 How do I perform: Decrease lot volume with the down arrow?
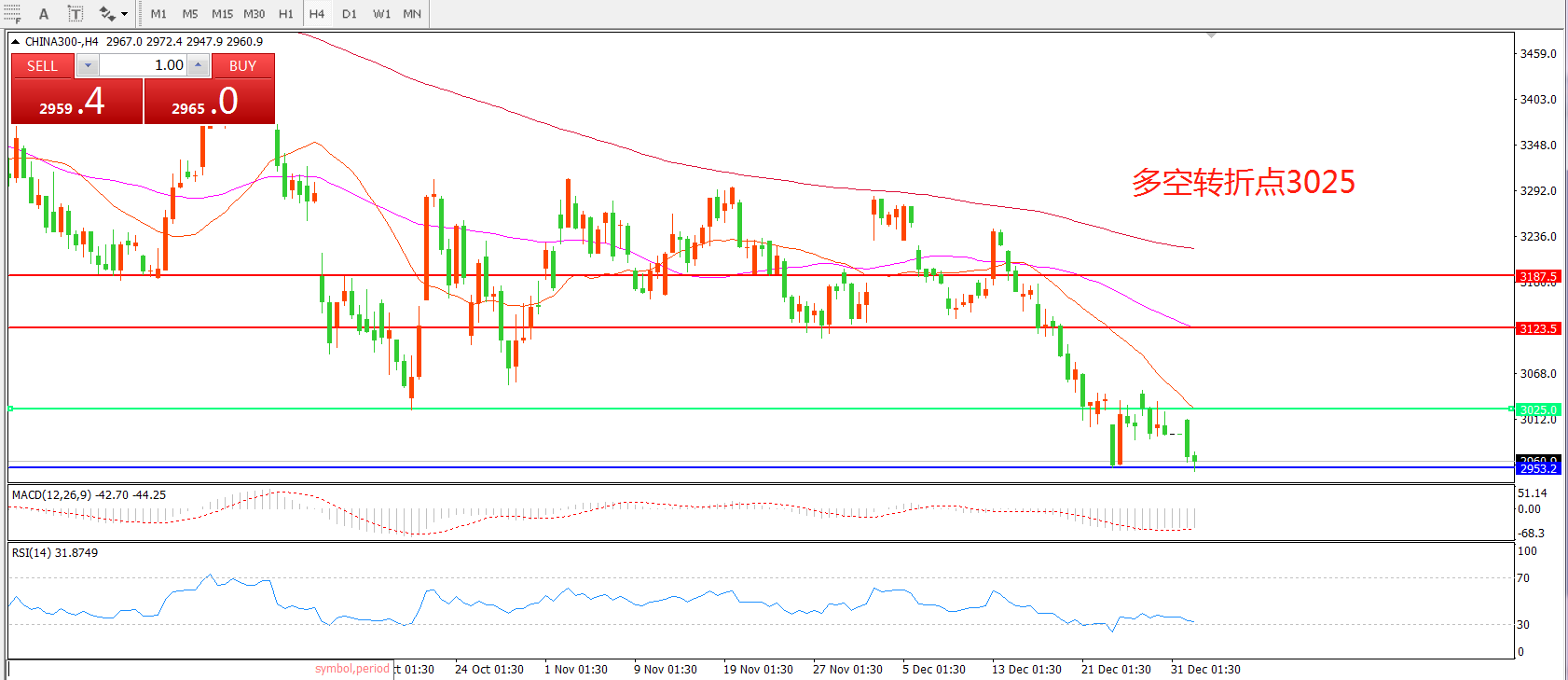point(88,65)
